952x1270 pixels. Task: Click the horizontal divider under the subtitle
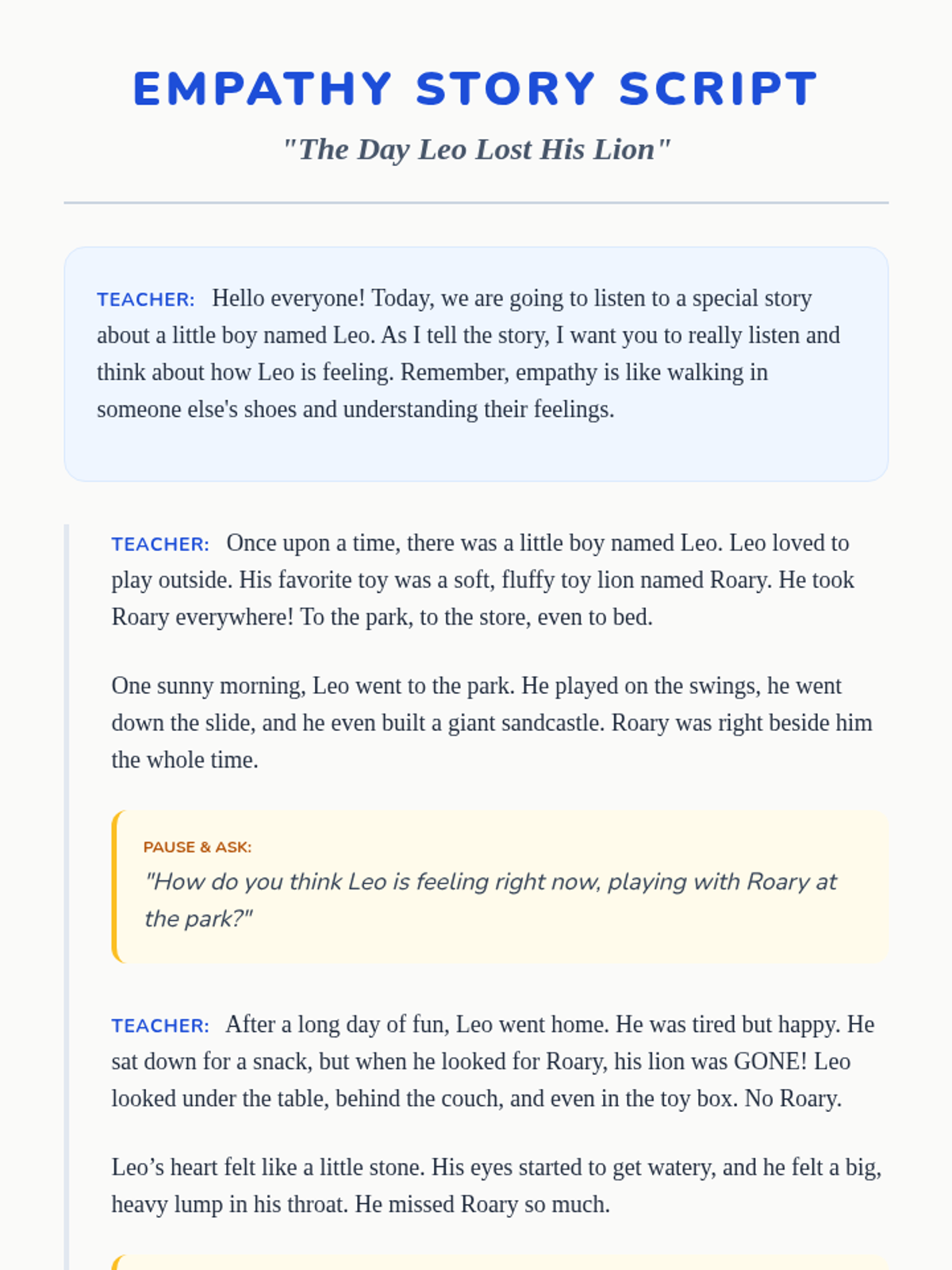476,202
